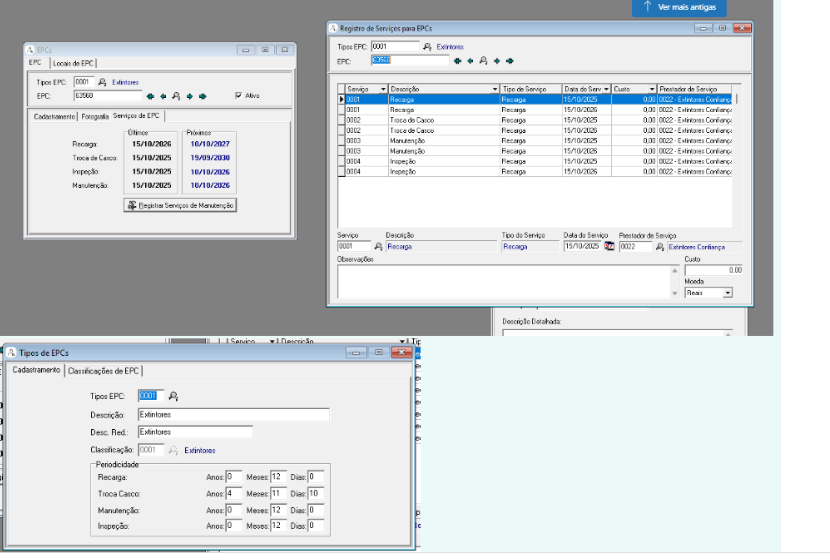Click previous-record arrow in Registro de Serviços
830x560 pixels.
pos(470,60)
